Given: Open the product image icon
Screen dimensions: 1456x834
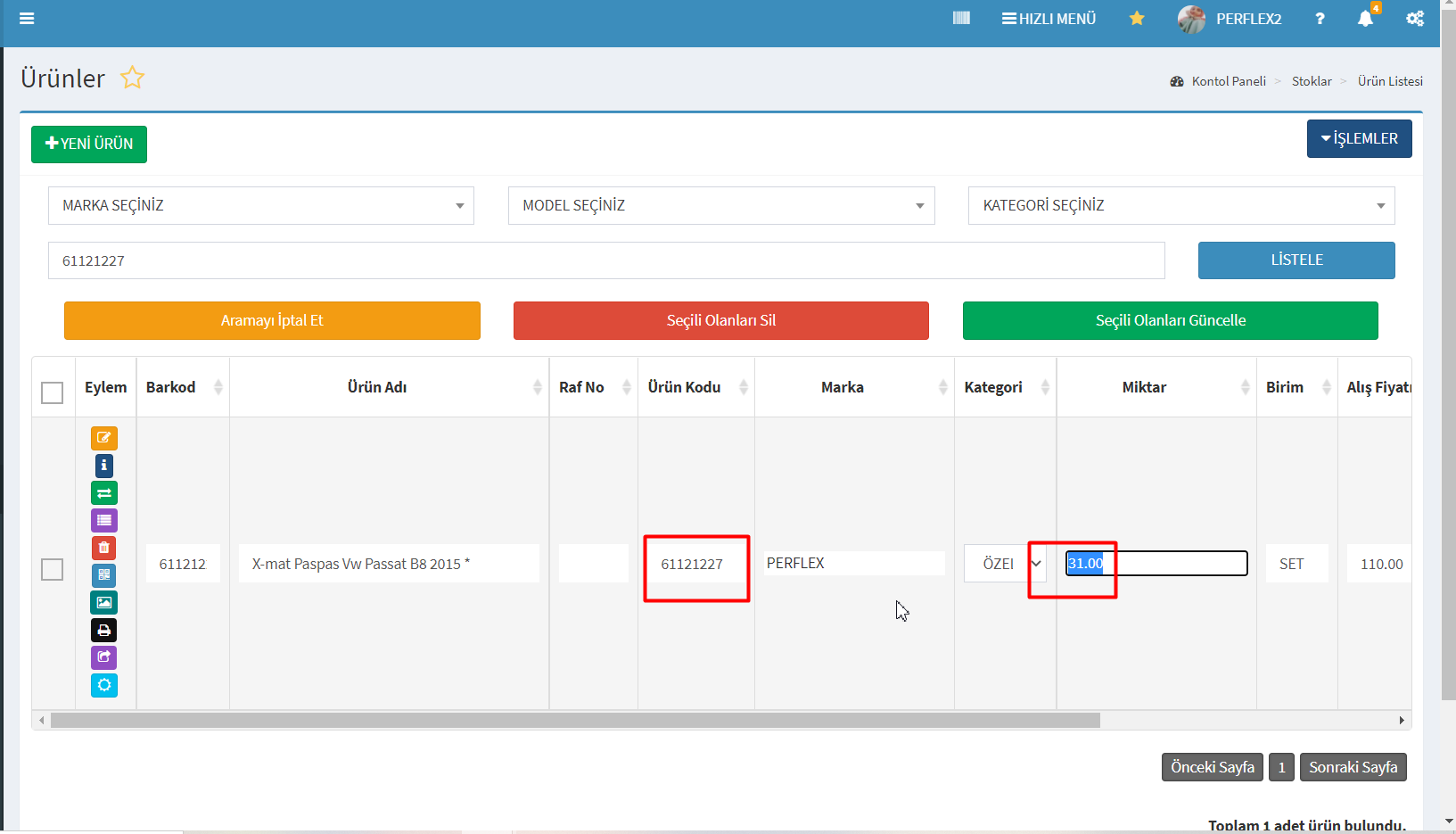Looking at the screenshot, I should 103,603.
